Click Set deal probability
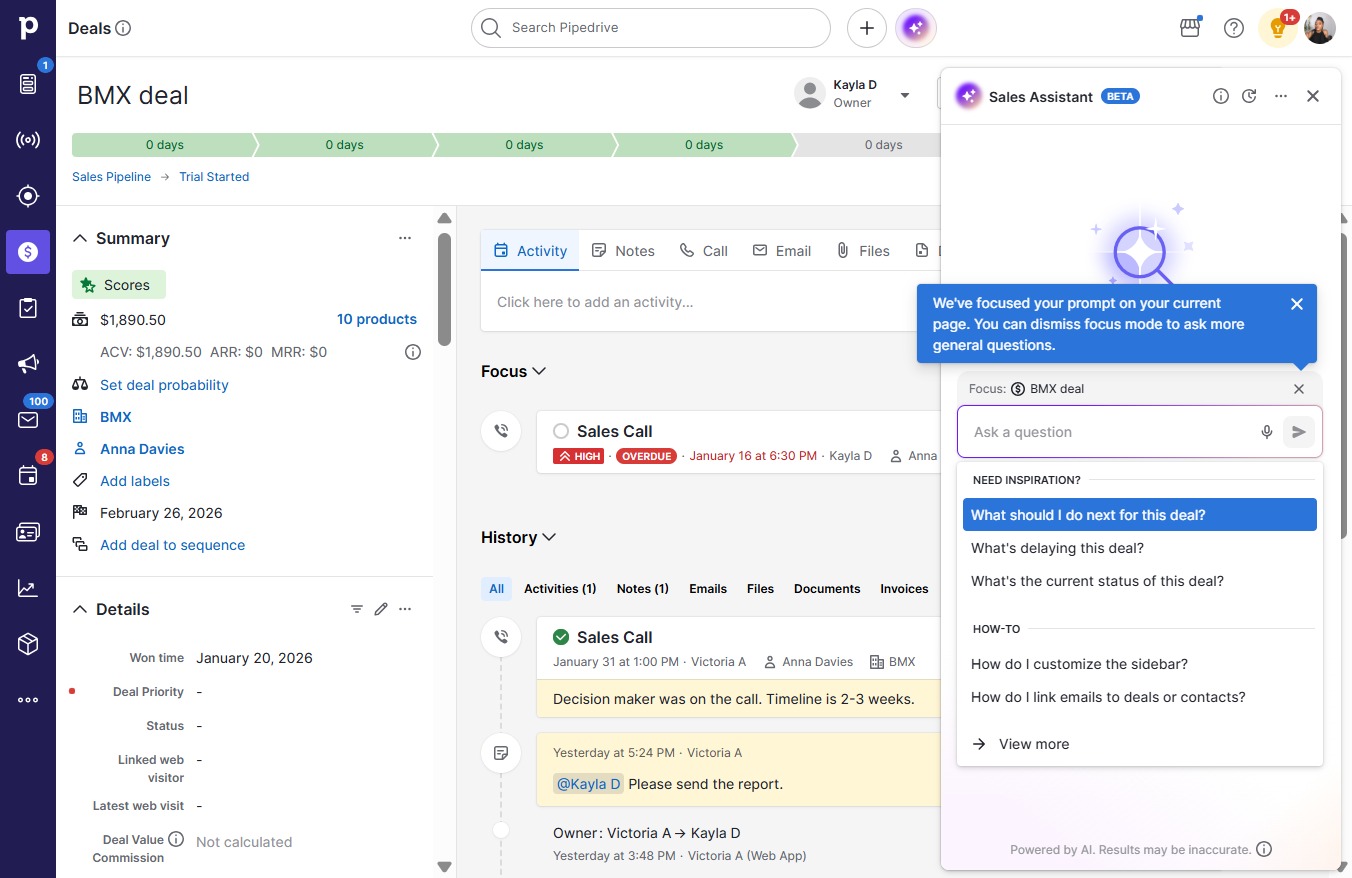The image size is (1352, 878). [164, 385]
